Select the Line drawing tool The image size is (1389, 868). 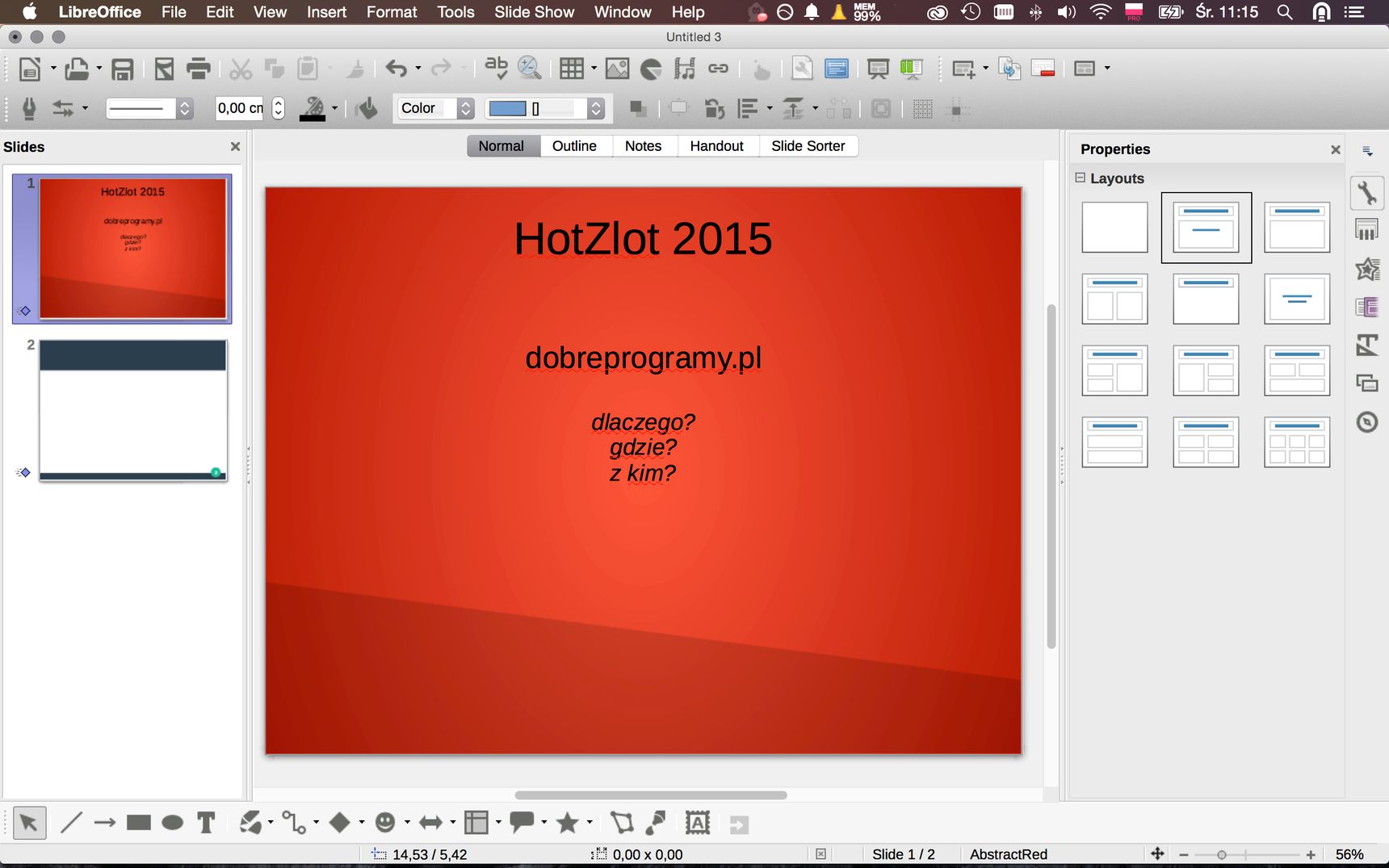71,823
